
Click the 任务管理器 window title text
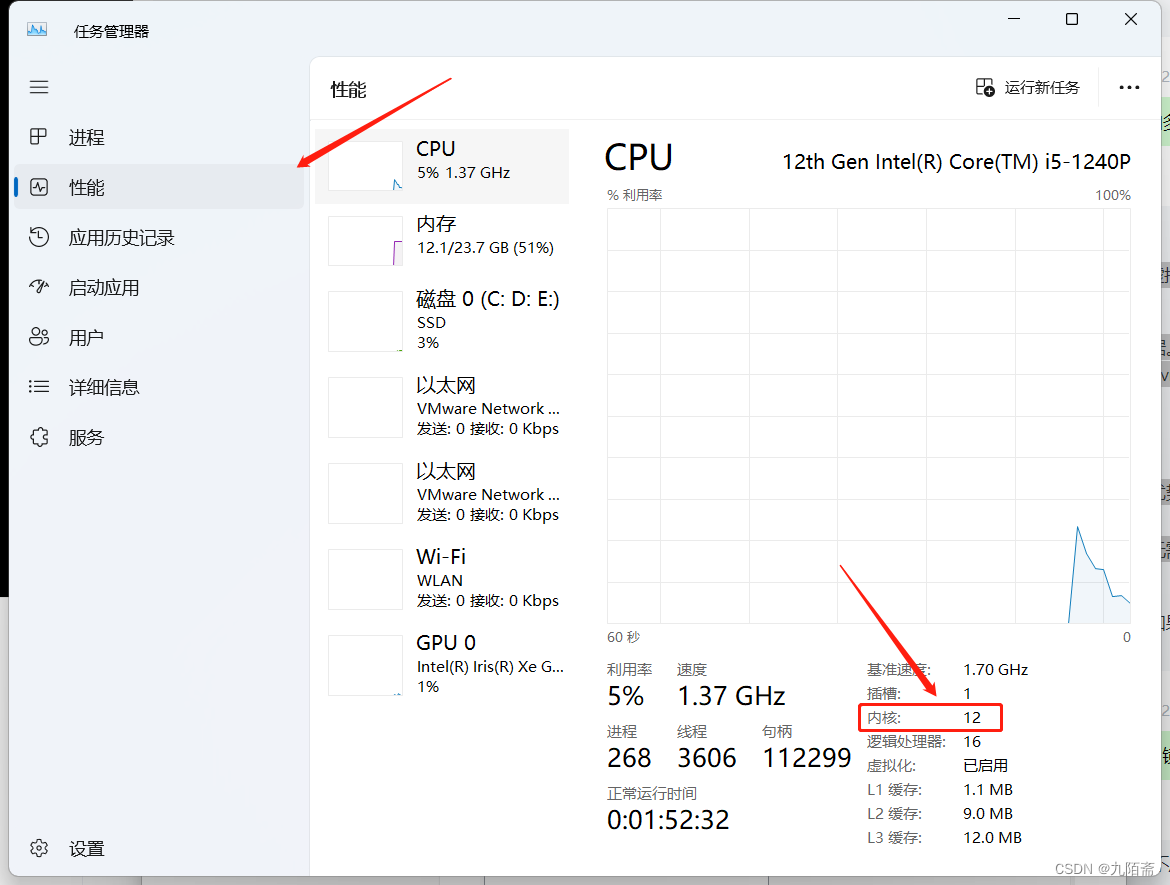[111, 31]
